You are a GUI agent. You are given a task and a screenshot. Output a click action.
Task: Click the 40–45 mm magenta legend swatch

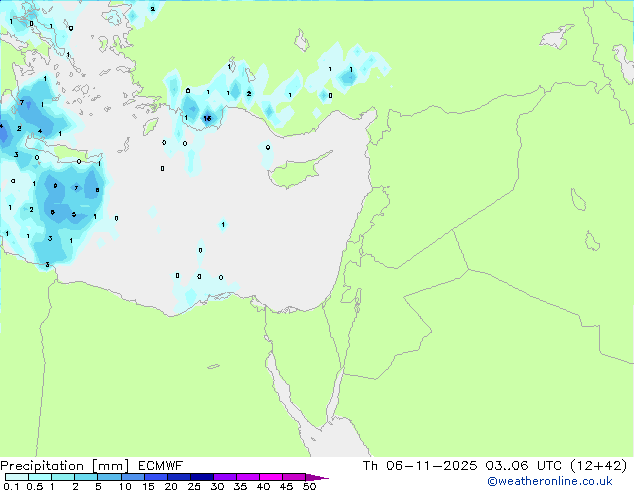(271, 477)
